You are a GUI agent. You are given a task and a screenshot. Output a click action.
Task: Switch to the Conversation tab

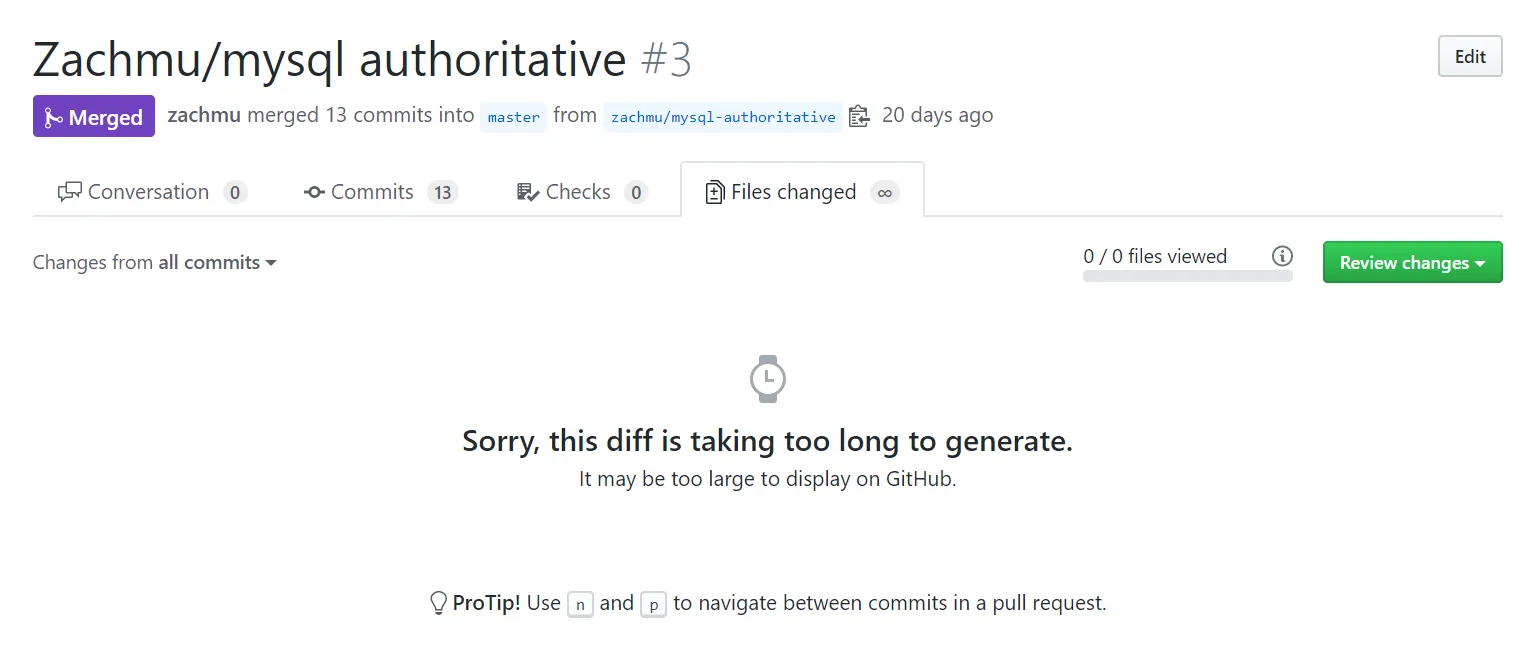(x=148, y=192)
